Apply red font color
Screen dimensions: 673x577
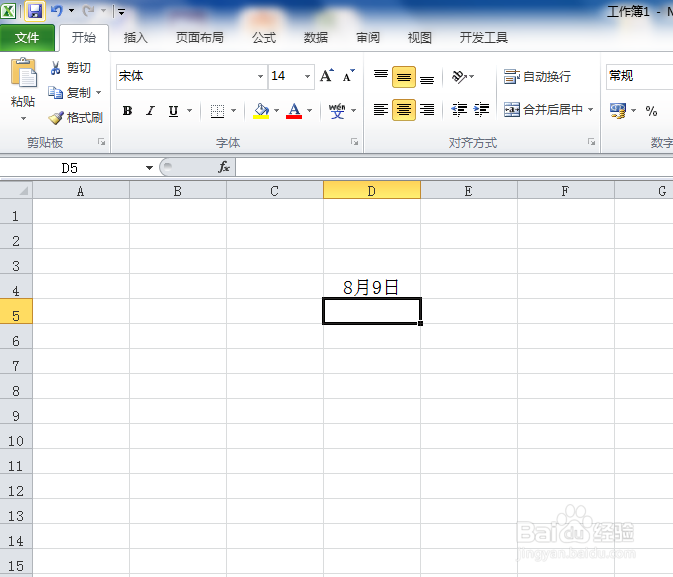point(294,111)
